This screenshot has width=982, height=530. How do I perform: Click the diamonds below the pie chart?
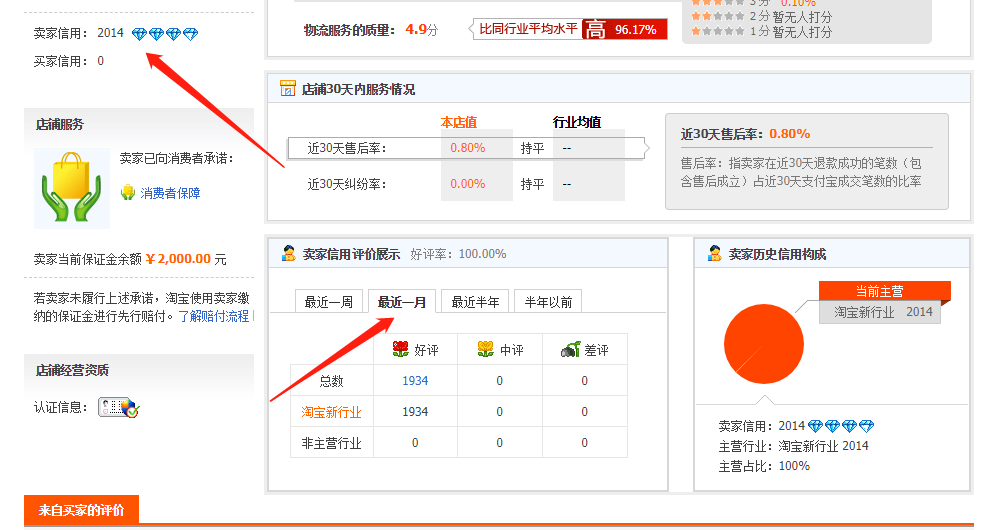coord(840,427)
